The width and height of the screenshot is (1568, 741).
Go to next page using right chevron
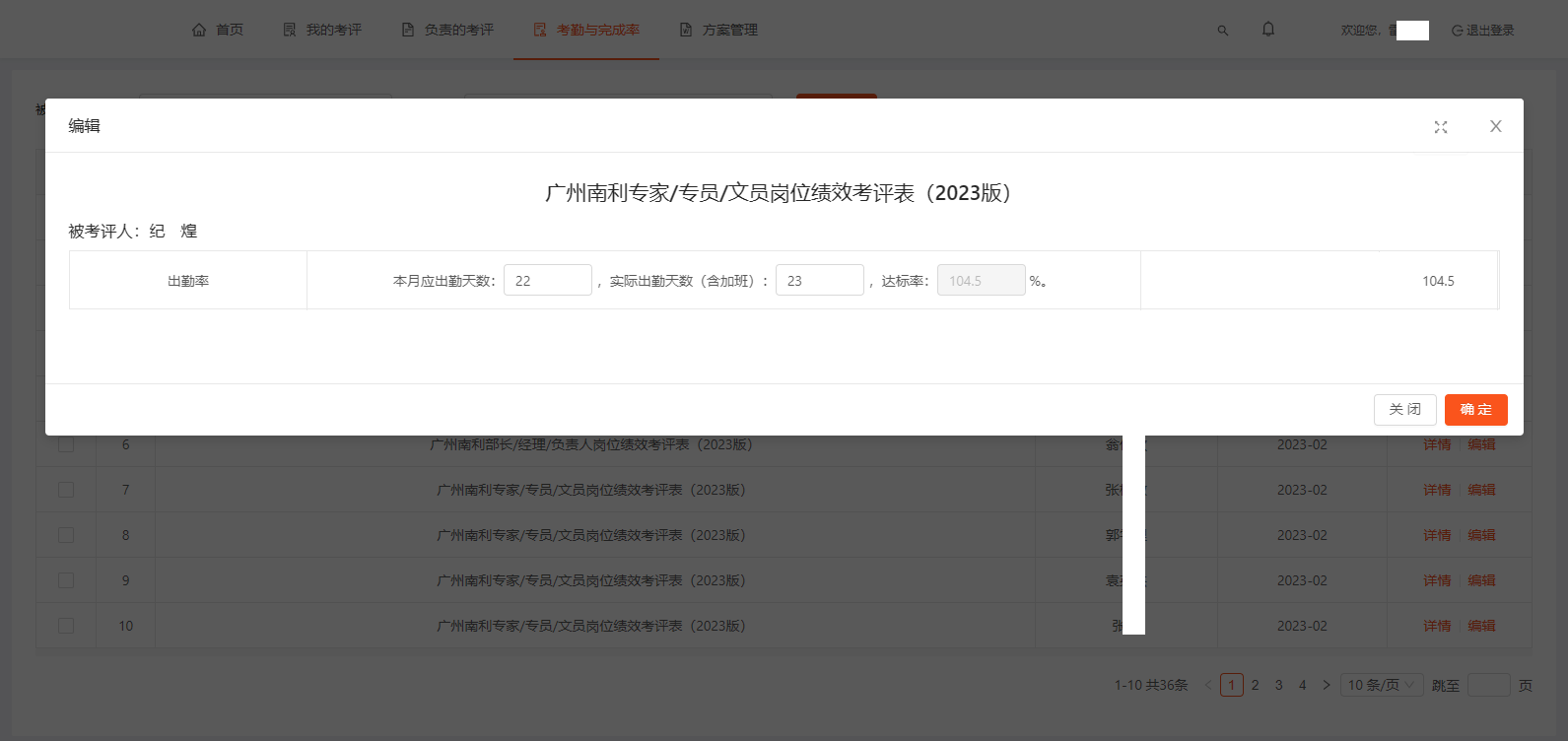pos(1327,685)
